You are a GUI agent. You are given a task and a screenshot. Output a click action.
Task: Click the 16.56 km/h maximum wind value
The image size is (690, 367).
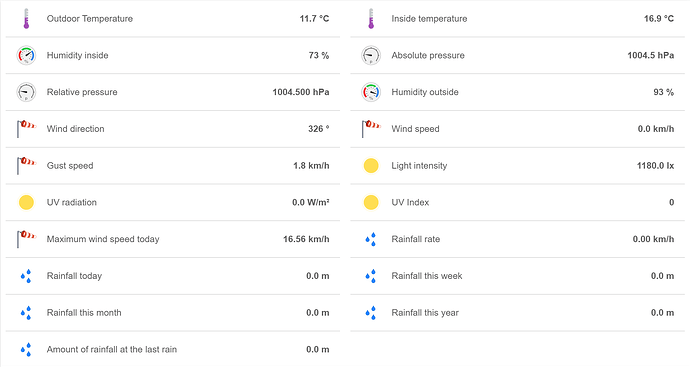pos(306,239)
